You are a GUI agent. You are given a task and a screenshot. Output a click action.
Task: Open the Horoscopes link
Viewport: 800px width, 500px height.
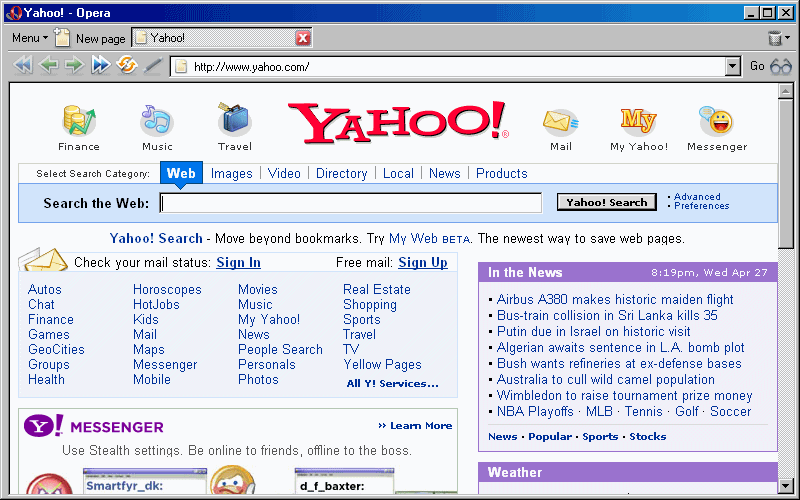point(167,289)
